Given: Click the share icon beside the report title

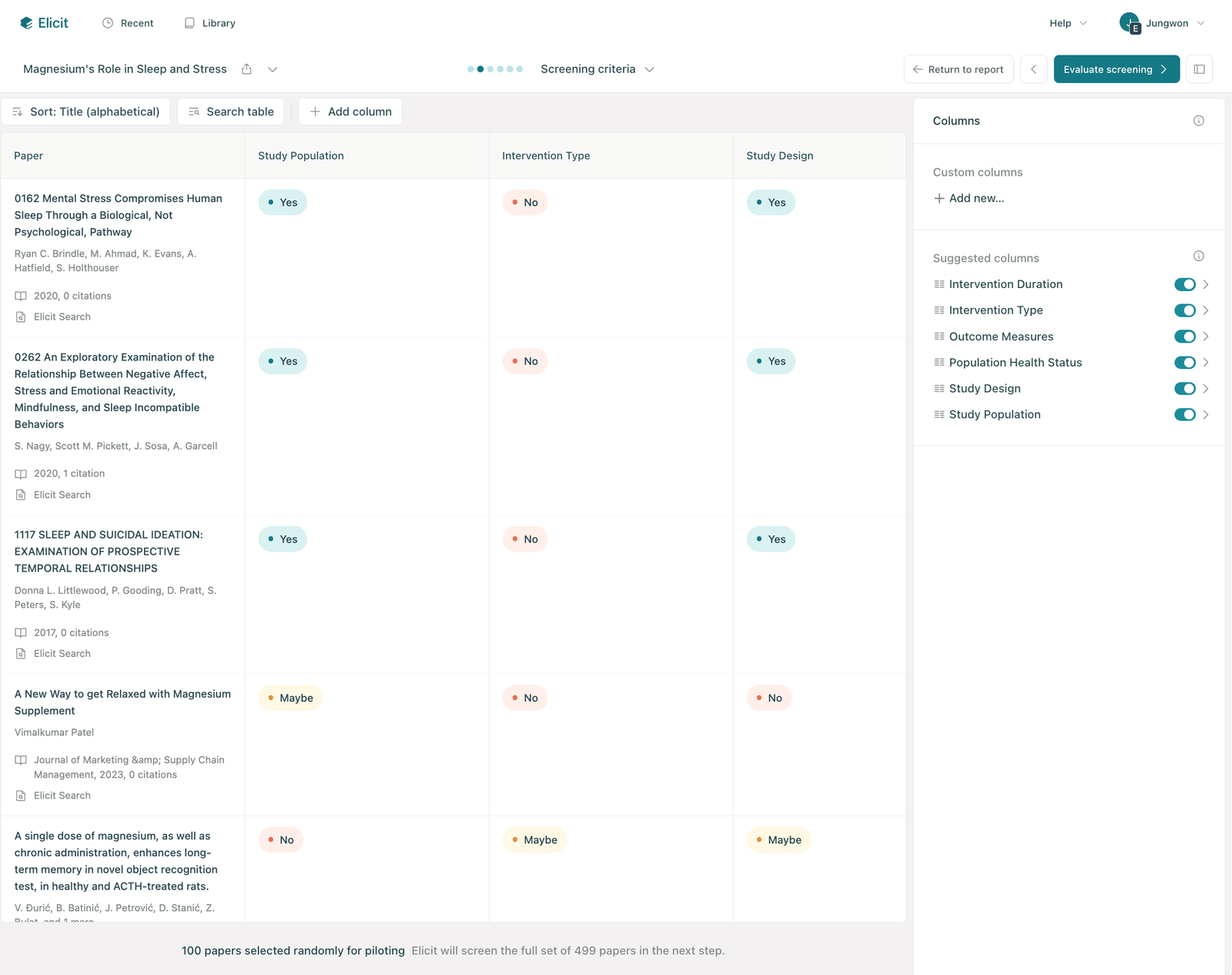Looking at the screenshot, I should [246, 69].
